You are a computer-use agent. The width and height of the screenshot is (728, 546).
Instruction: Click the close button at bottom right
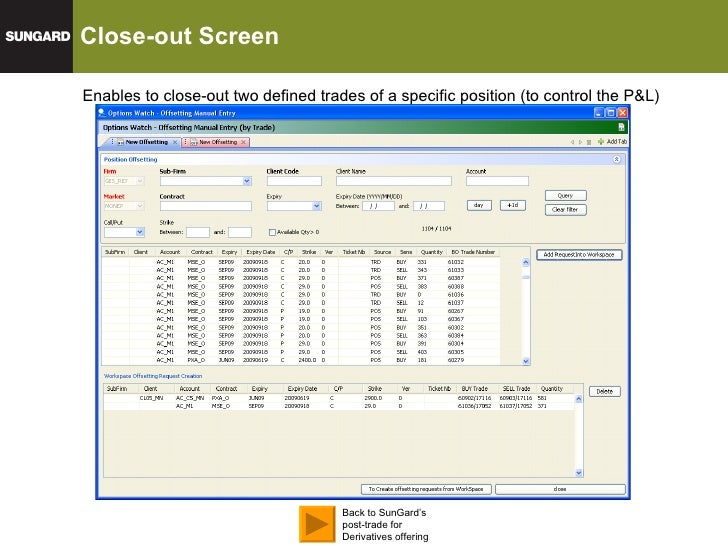560,489
